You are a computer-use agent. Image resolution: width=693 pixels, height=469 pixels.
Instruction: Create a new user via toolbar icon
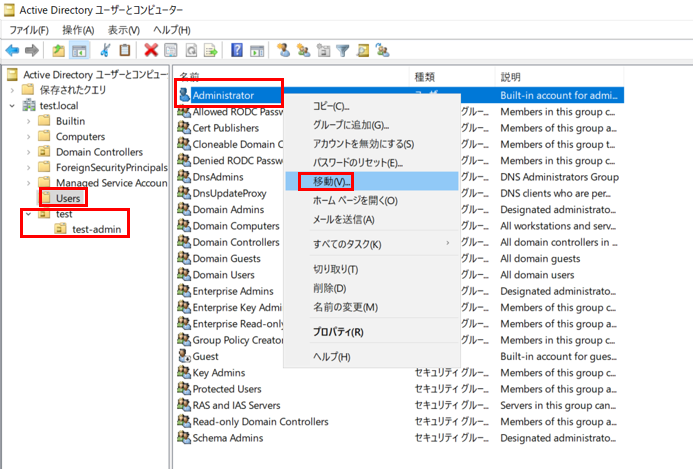tap(284, 50)
